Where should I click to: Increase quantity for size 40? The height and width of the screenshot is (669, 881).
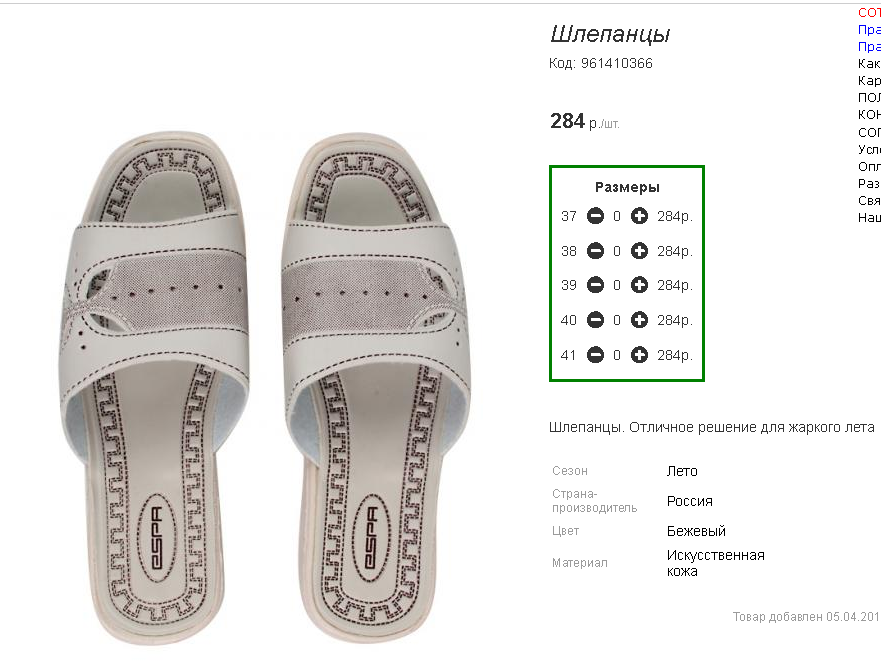pos(639,320)
